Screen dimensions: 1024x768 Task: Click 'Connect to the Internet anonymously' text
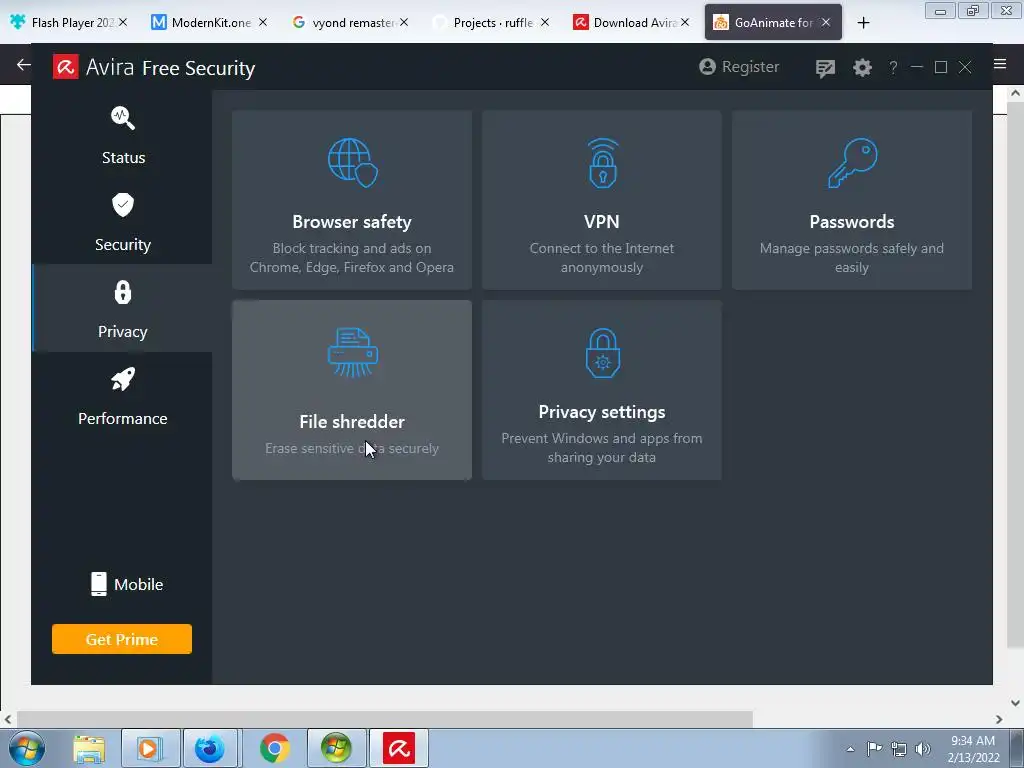tap(601, 257)
